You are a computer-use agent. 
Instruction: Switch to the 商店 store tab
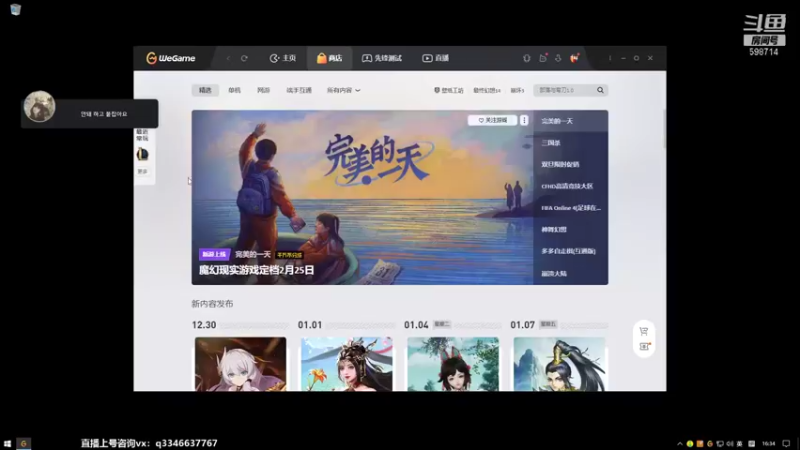coord(329,58)
